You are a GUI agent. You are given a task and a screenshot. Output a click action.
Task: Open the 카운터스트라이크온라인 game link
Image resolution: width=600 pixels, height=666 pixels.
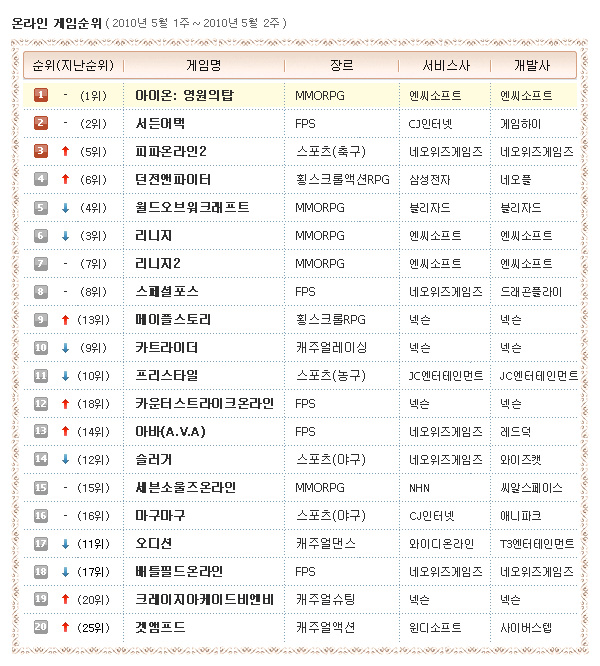click(204, 403)
